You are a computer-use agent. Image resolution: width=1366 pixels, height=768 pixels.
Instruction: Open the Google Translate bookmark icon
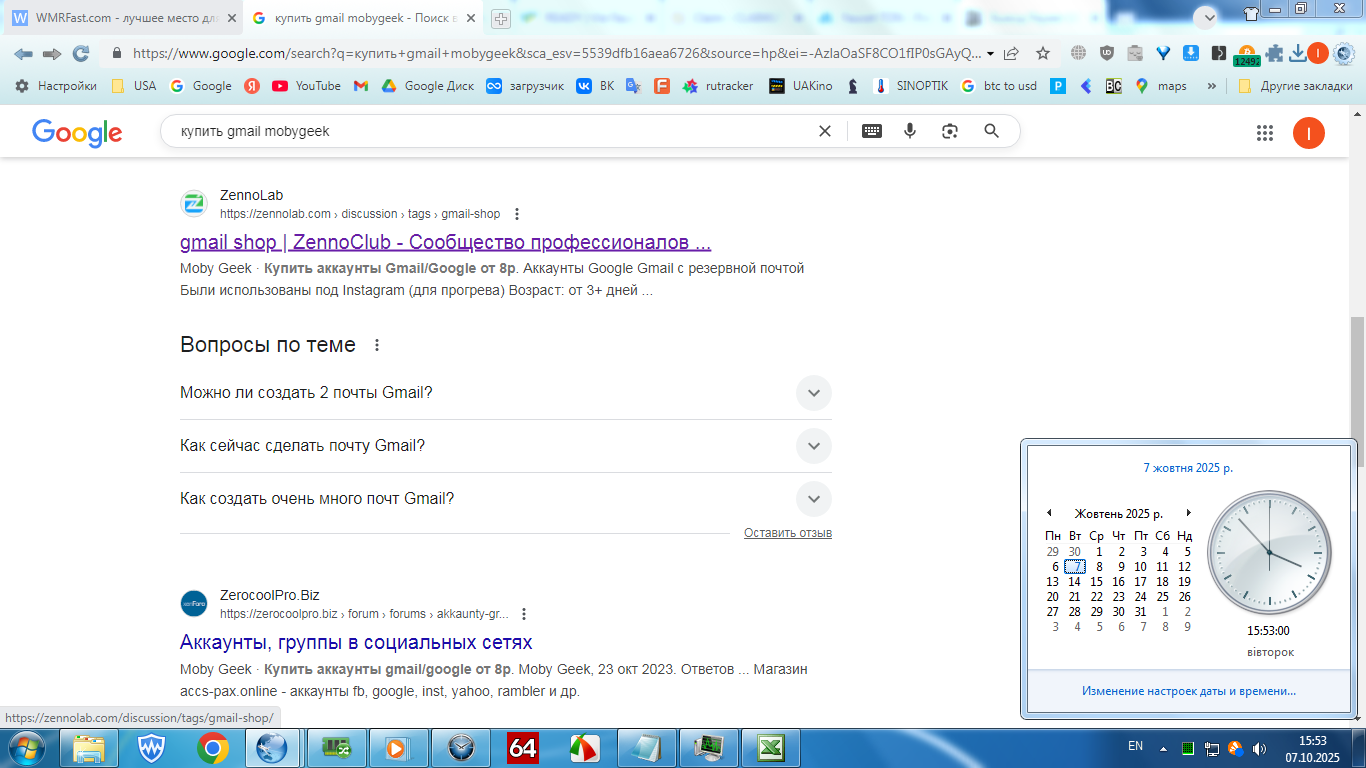(x=633, y=86)
